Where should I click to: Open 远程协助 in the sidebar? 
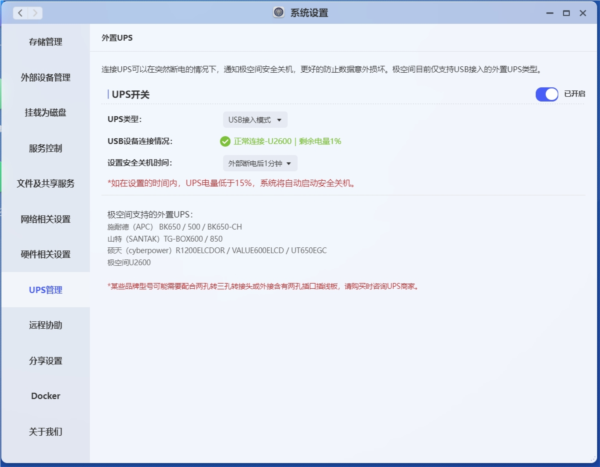[x=46, y=325]
